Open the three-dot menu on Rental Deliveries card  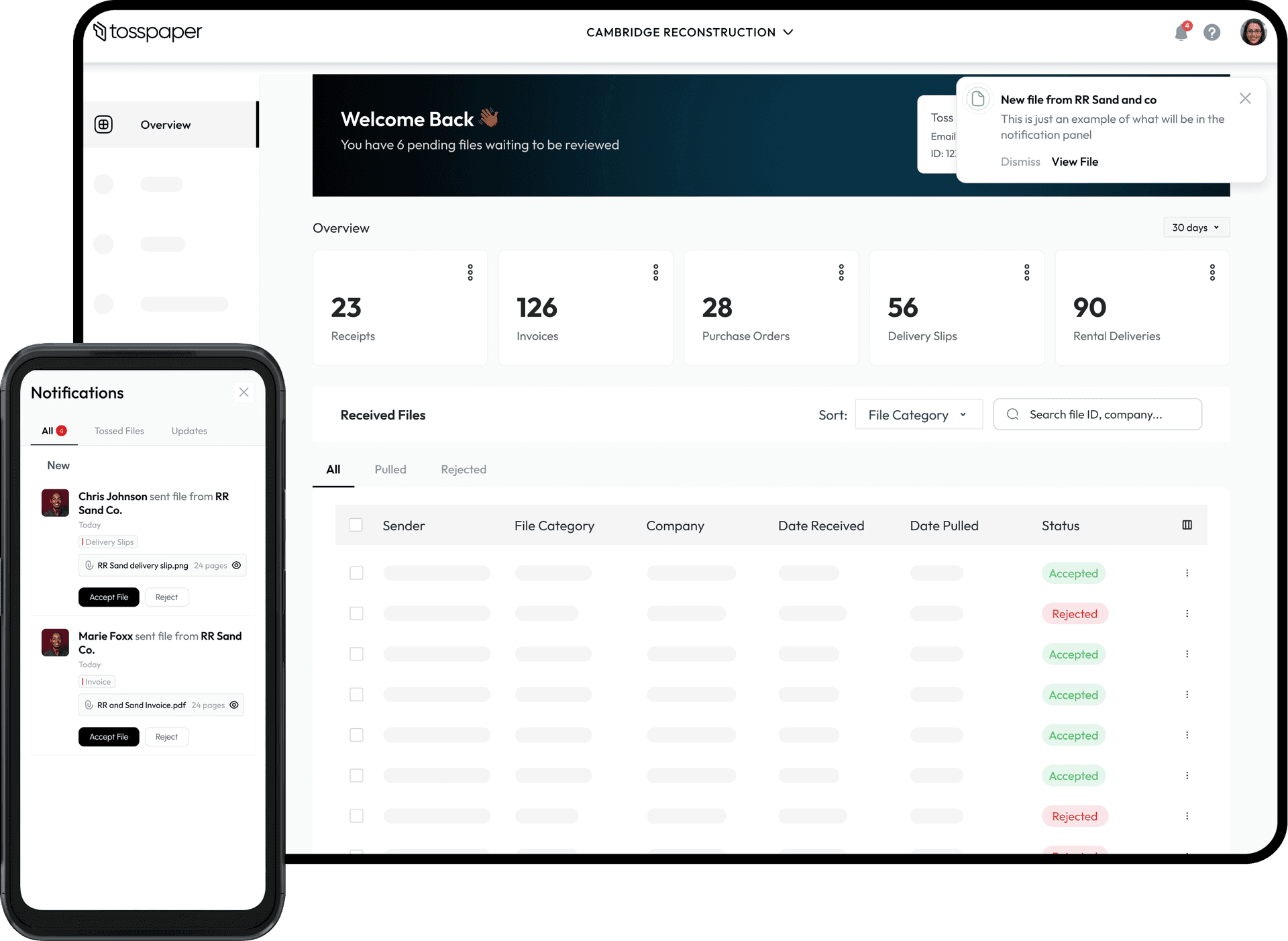1213,272
